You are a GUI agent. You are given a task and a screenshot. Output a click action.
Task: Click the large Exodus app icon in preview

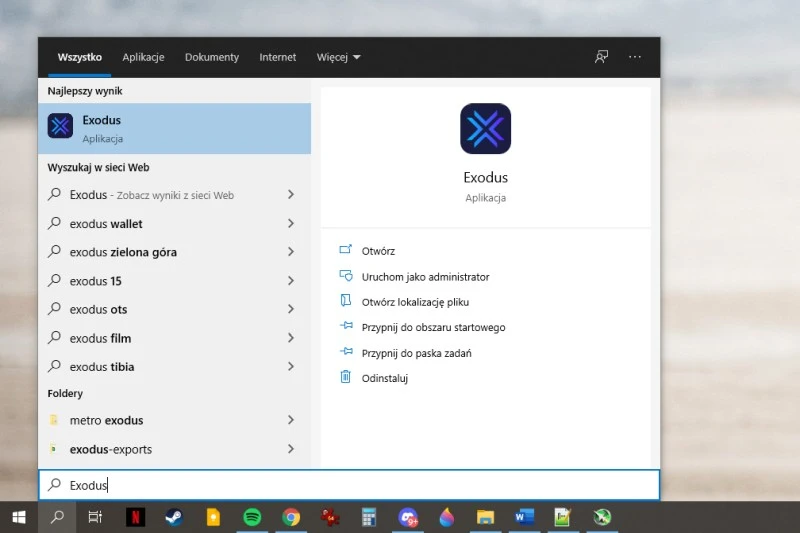[x=485, y=129]
